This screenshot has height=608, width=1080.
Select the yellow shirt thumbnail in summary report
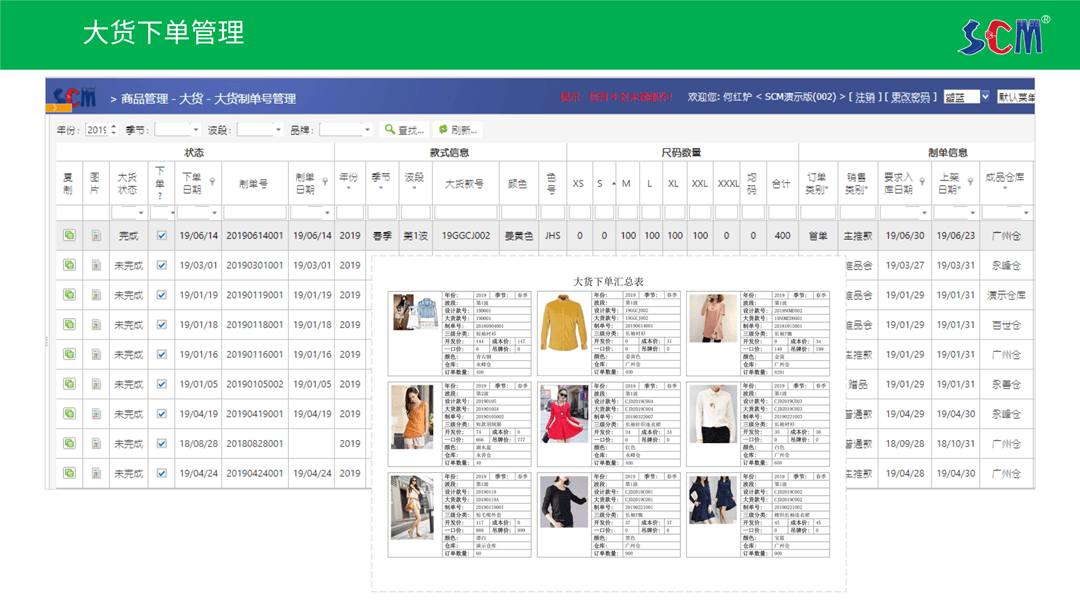point(563,324)
